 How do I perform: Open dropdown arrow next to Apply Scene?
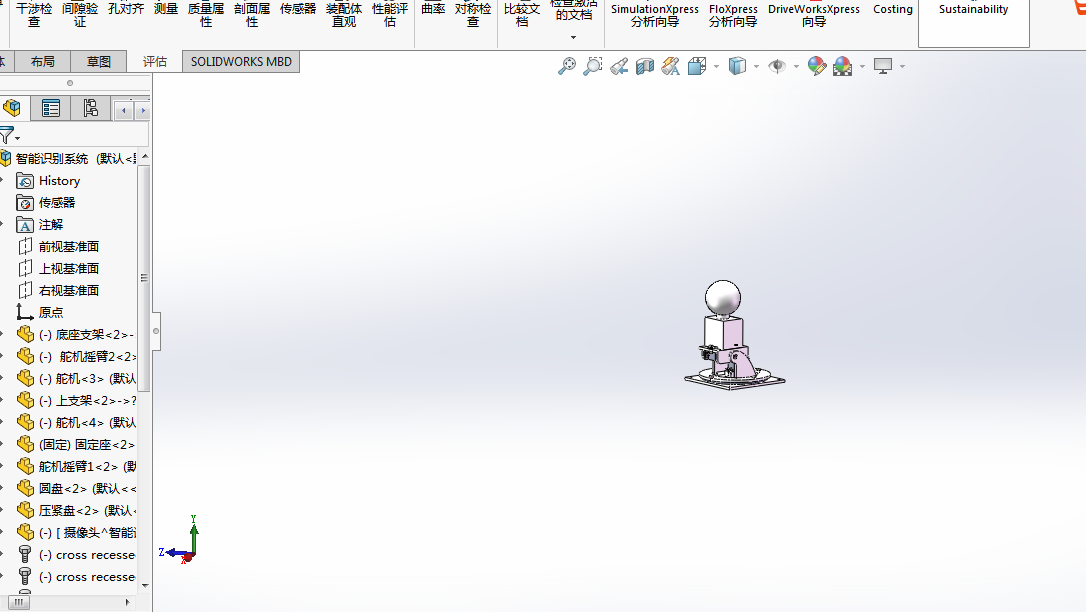tap(862, 66)
